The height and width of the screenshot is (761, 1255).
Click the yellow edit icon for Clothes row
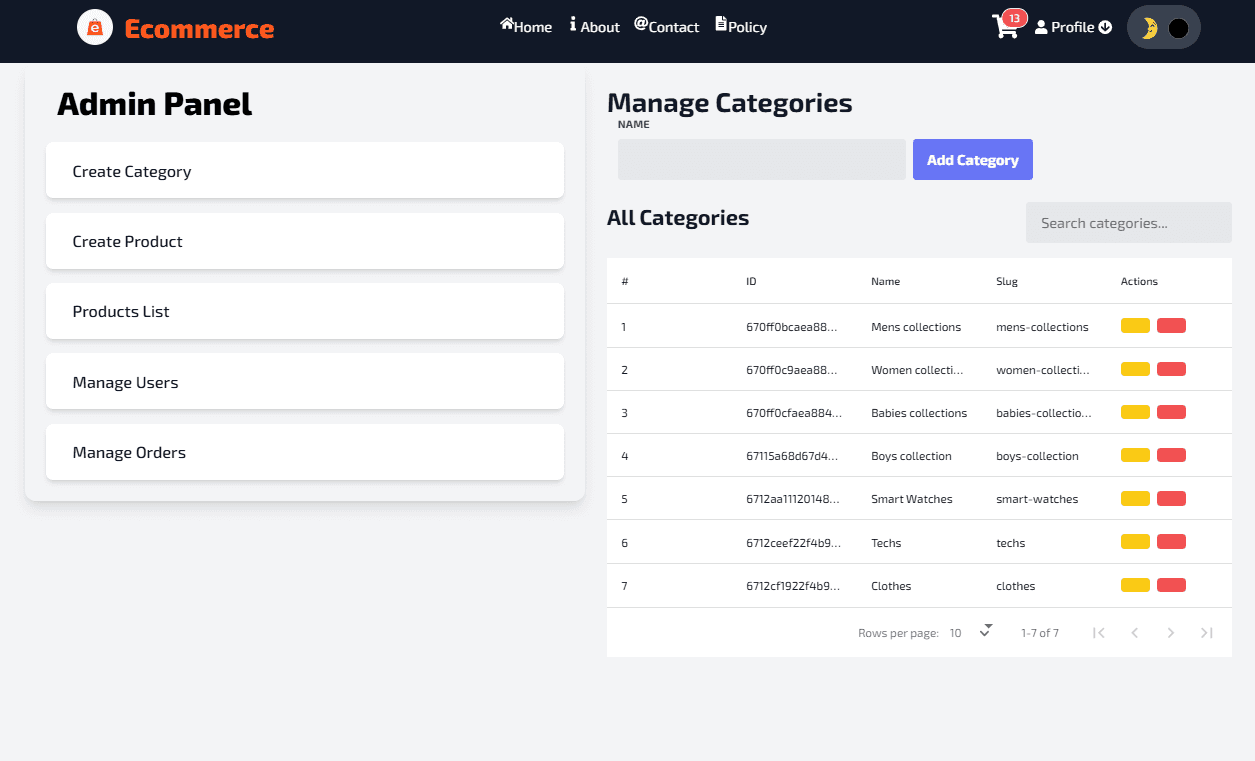point(1135,584)
